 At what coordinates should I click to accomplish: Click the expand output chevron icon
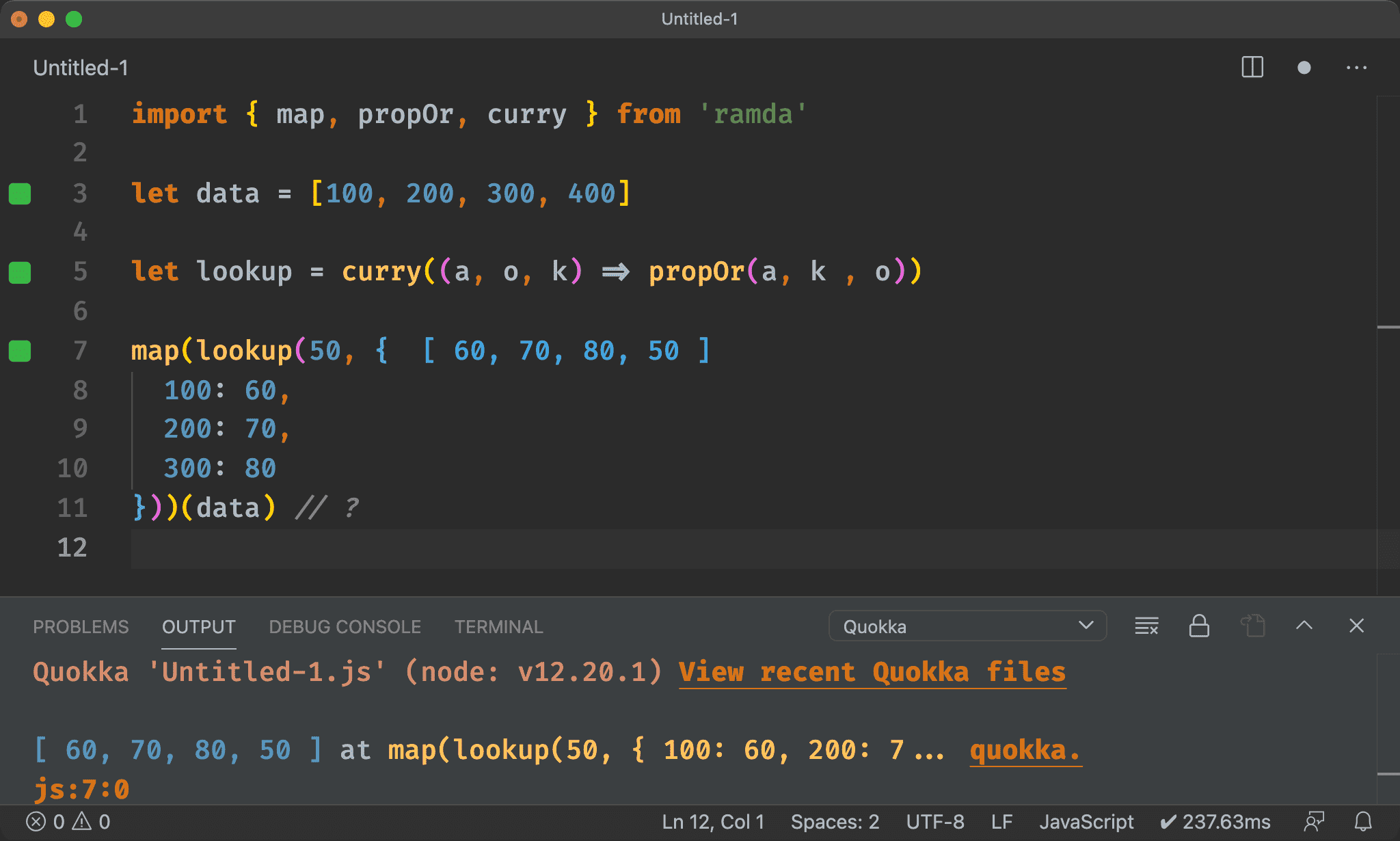pos(1305,627)
